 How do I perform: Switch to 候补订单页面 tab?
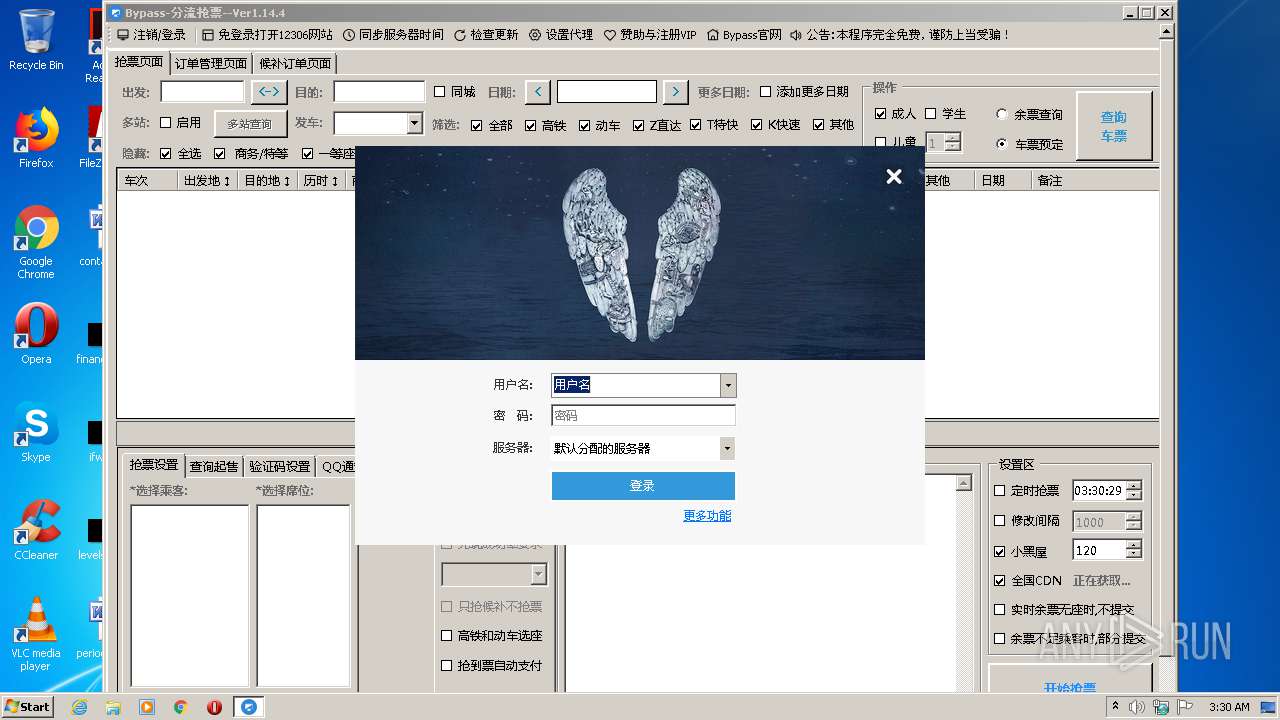(295, 63)
